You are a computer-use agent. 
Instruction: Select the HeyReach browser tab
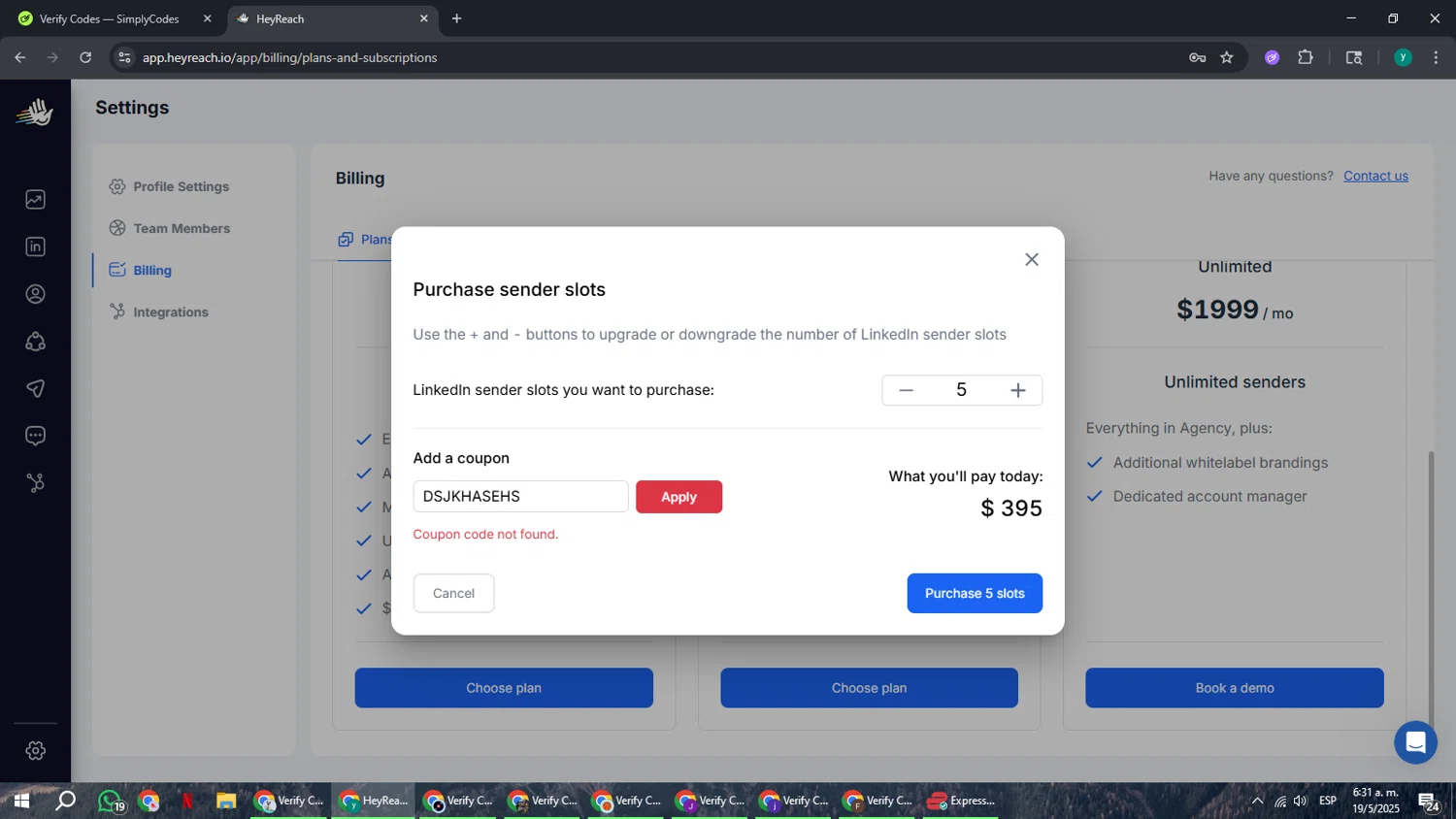(x=333, y=18)
